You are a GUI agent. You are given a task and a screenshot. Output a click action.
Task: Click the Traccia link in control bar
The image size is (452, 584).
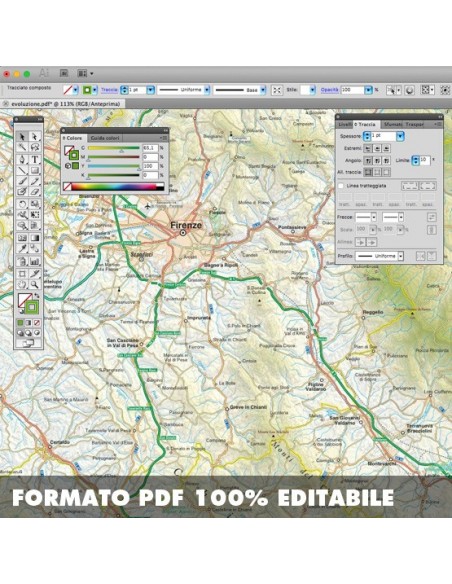tap(109, 90)
